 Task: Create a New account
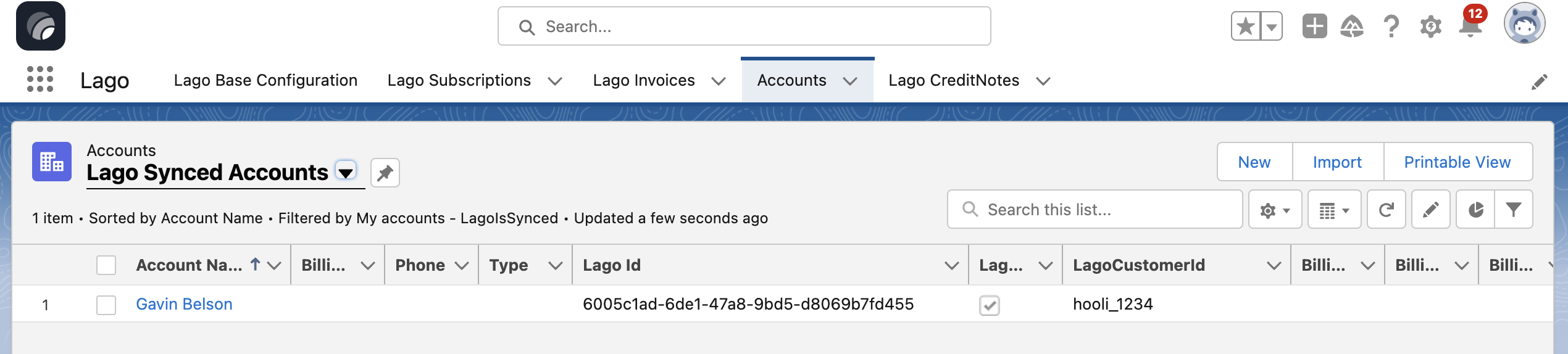tap(1254, 162)
